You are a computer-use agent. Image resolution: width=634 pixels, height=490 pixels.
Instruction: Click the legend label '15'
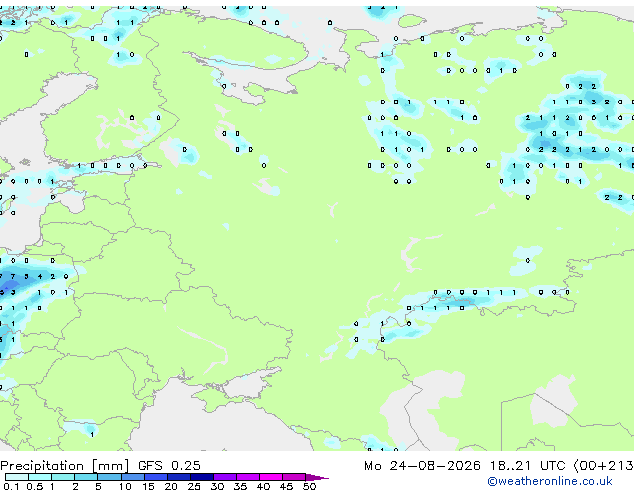click(148, 486)
